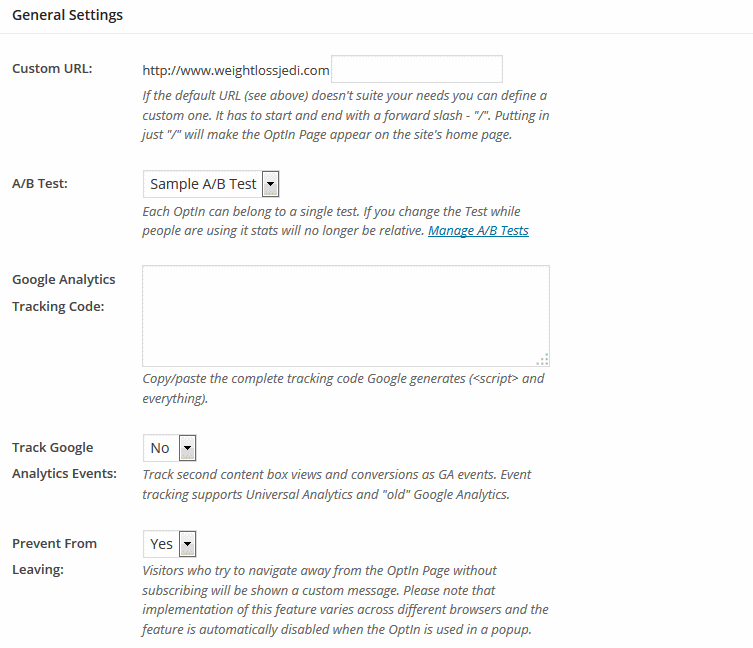Focus the Google Analytics Tracking Code textarea
Screen dimensions: 753x648
point(346,316)
